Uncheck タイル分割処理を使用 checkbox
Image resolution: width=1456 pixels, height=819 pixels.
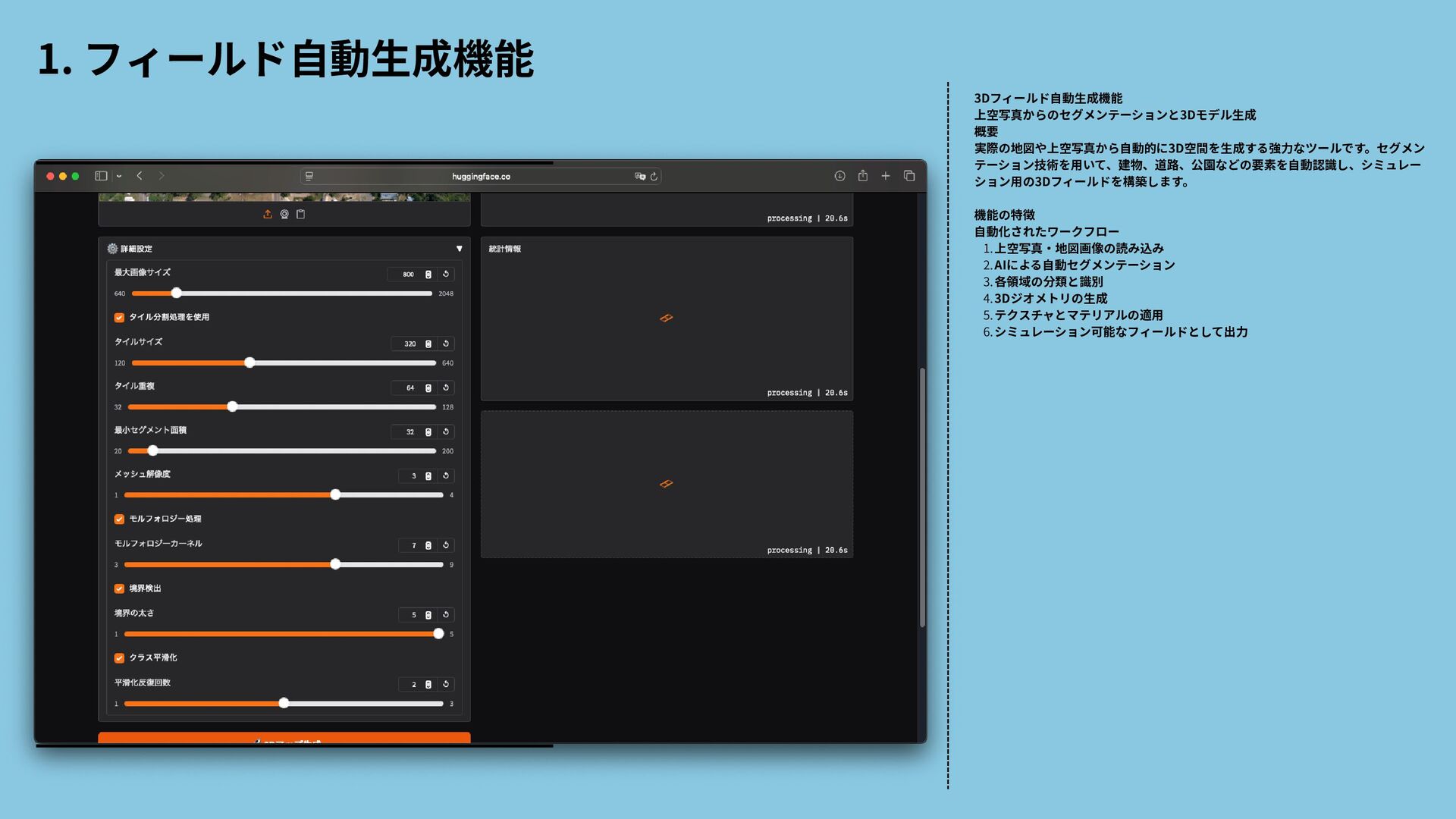coord(119,318)
